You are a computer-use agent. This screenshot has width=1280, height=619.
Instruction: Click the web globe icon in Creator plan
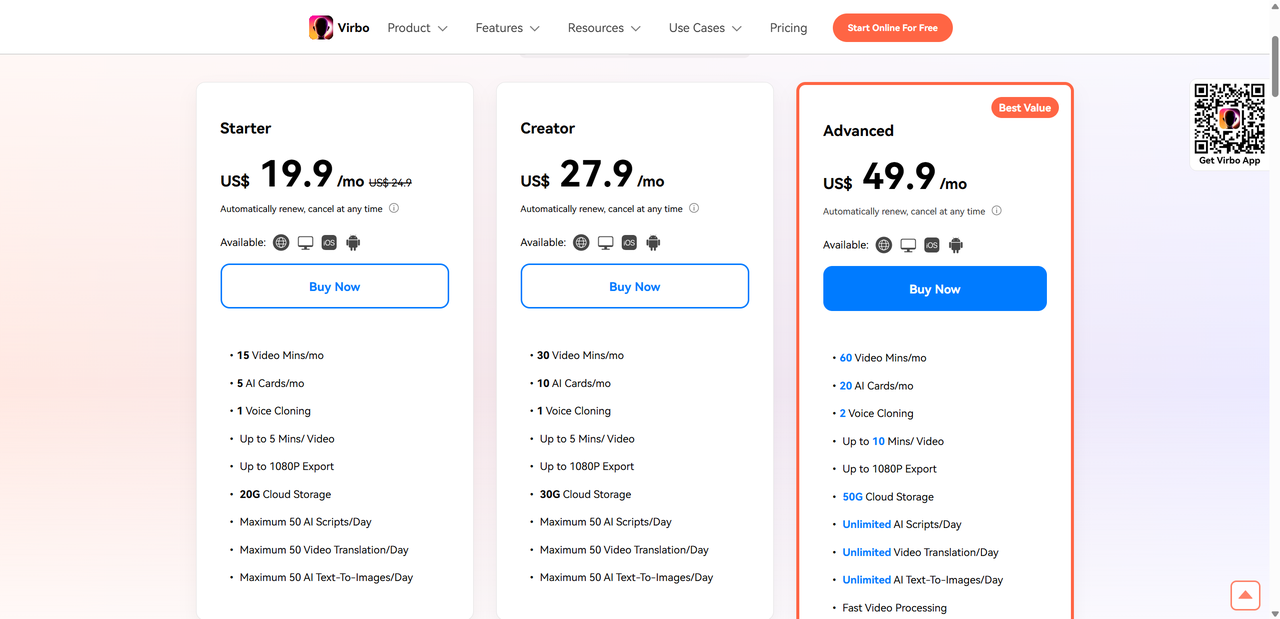tap(581, 242)
